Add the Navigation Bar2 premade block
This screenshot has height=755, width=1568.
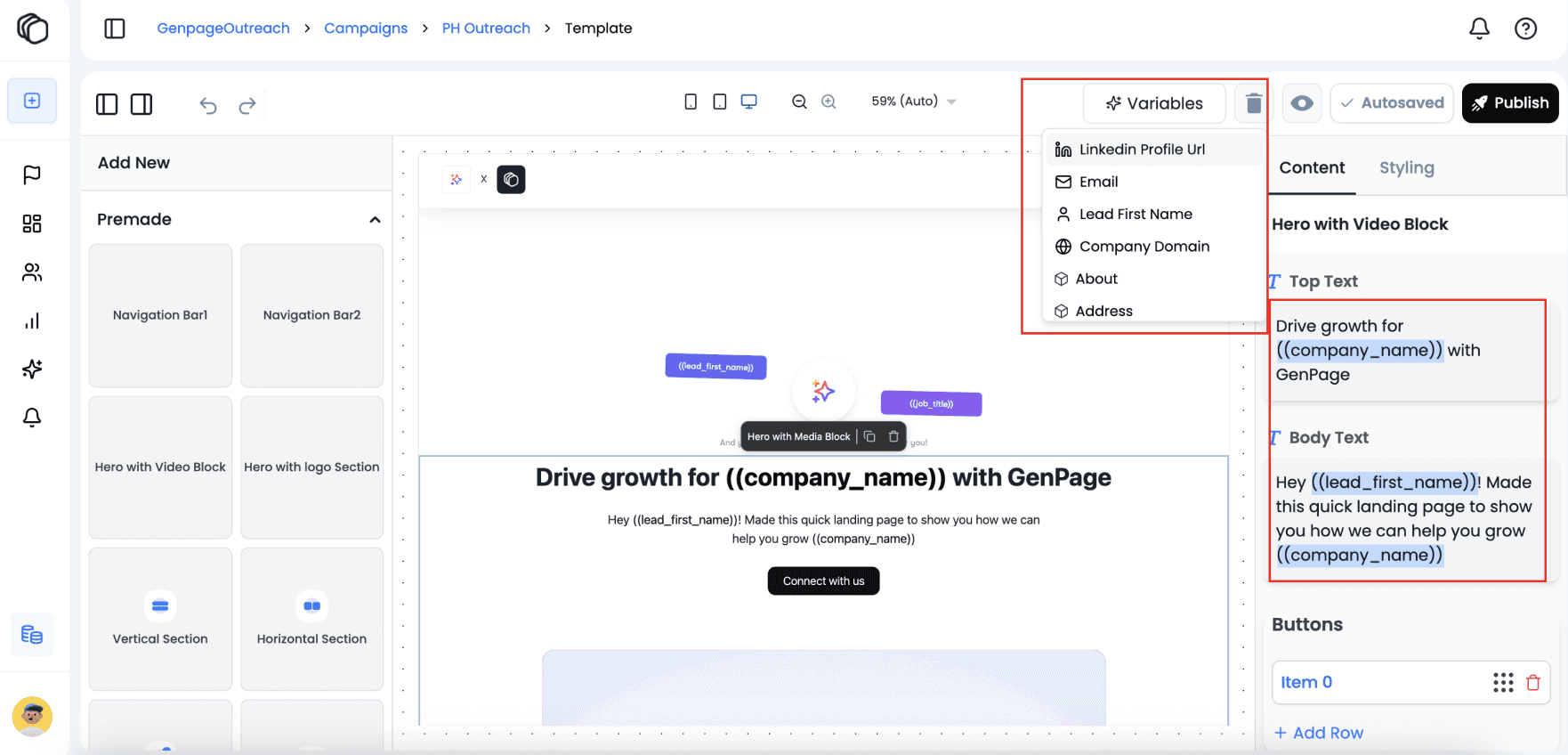click(x=311, y=315)
